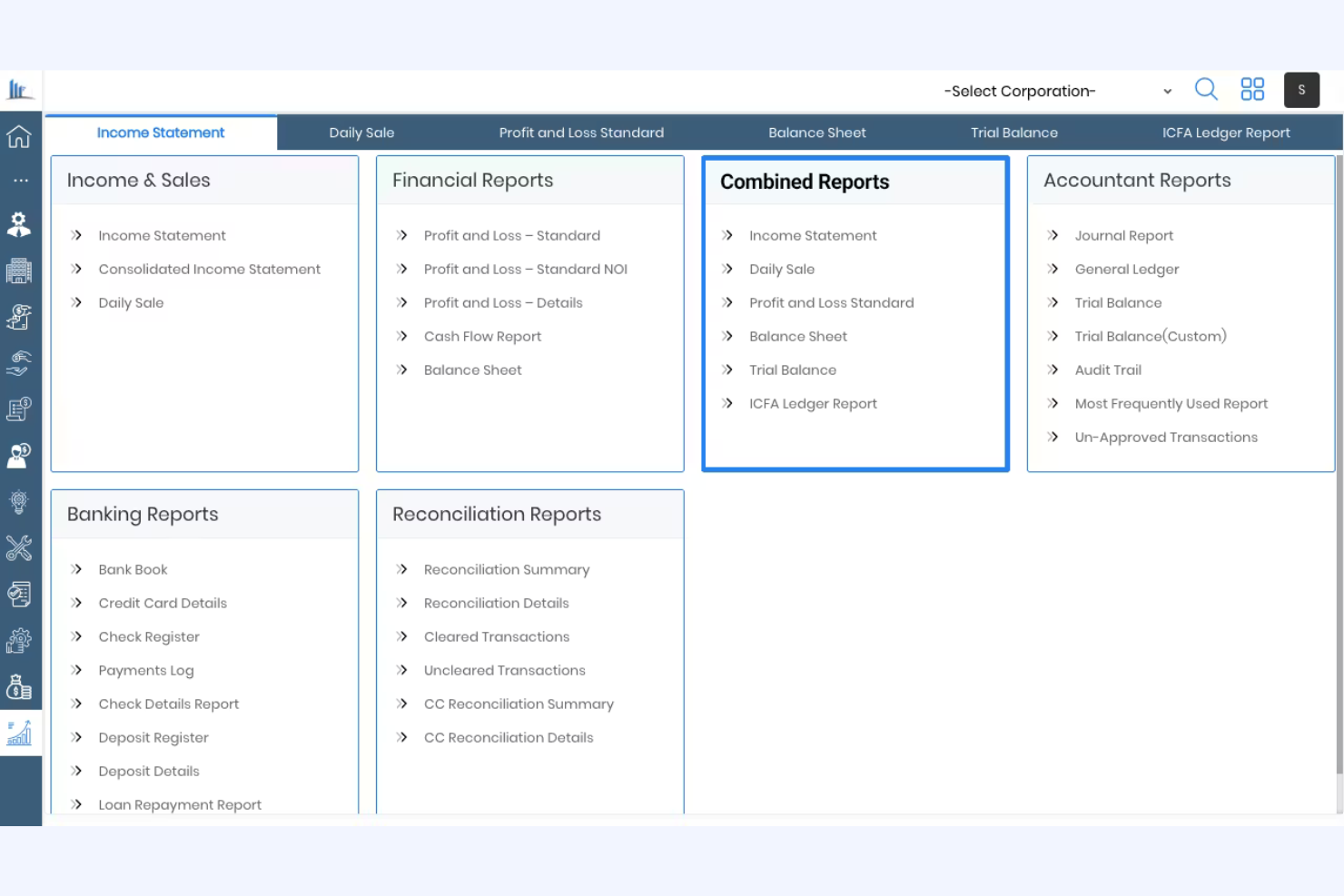Viewport: 1344px width, 896px height.
Task: Click the ellipsis menu below the Home icon
Action: click(x=20, y=180)
